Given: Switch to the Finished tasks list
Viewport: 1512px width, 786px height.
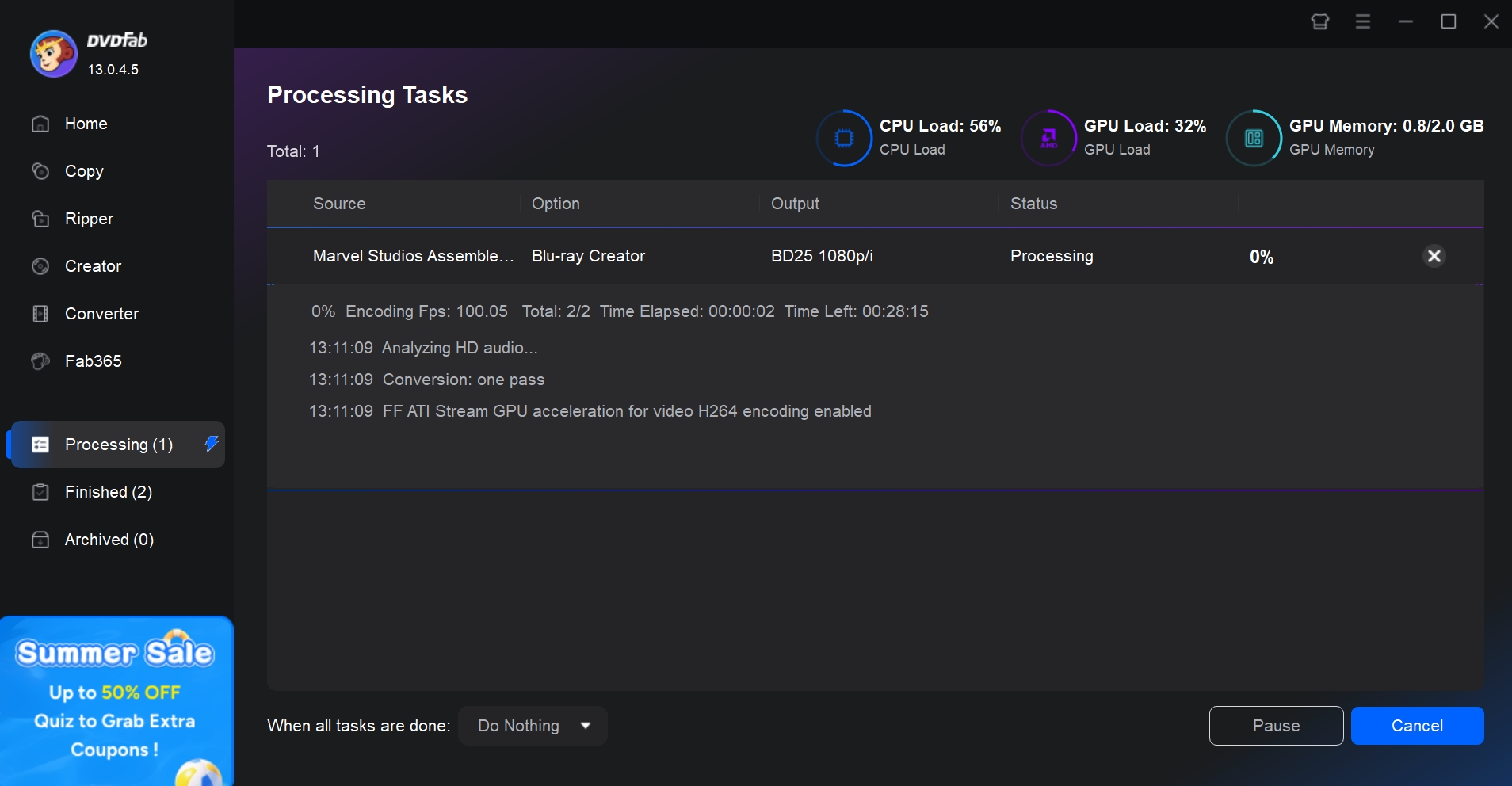Looking at the screenshot, I should (107, 492).
